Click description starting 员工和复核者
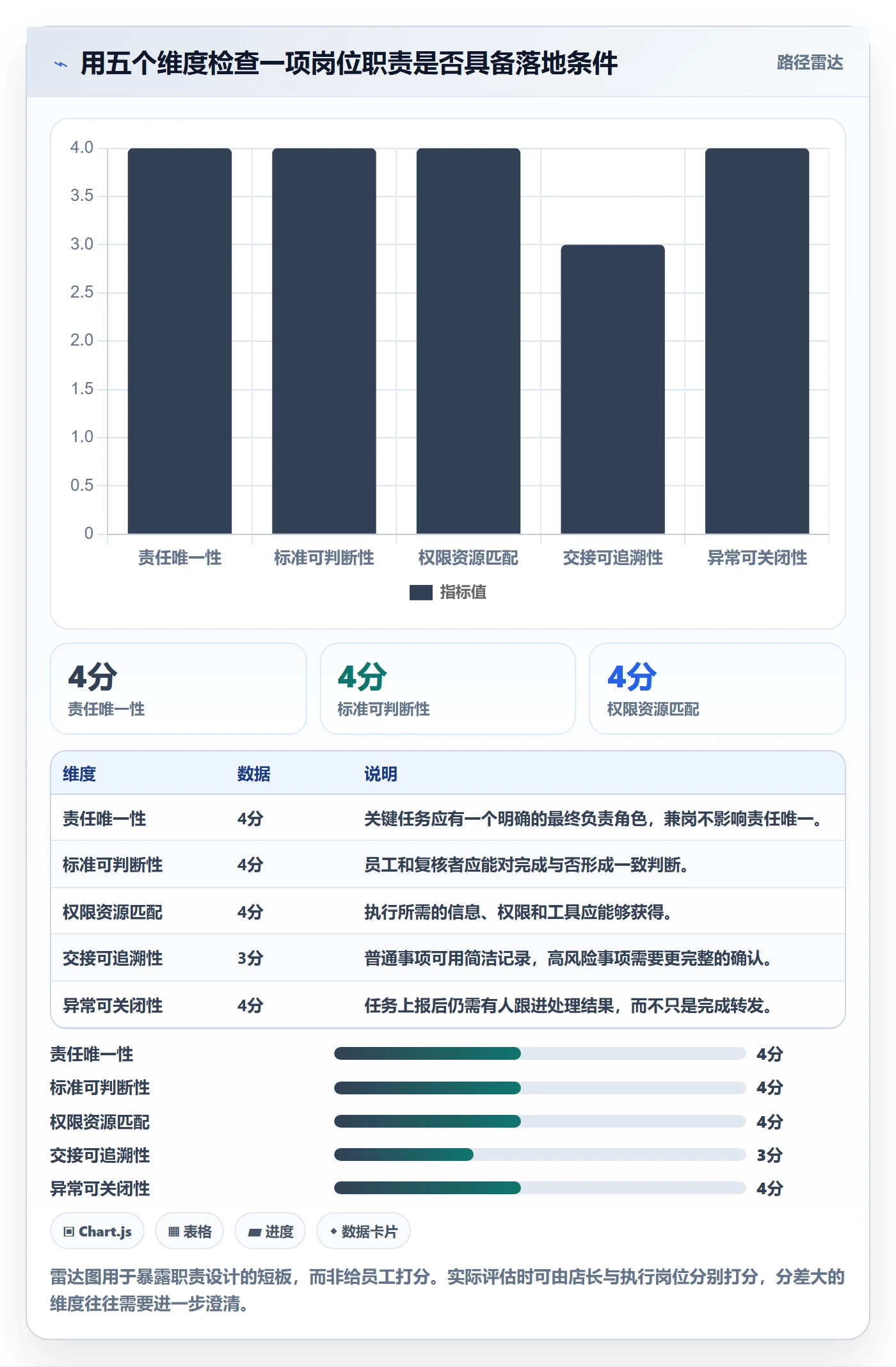This screenshot has width=896, height=1367. coord(528,865)
